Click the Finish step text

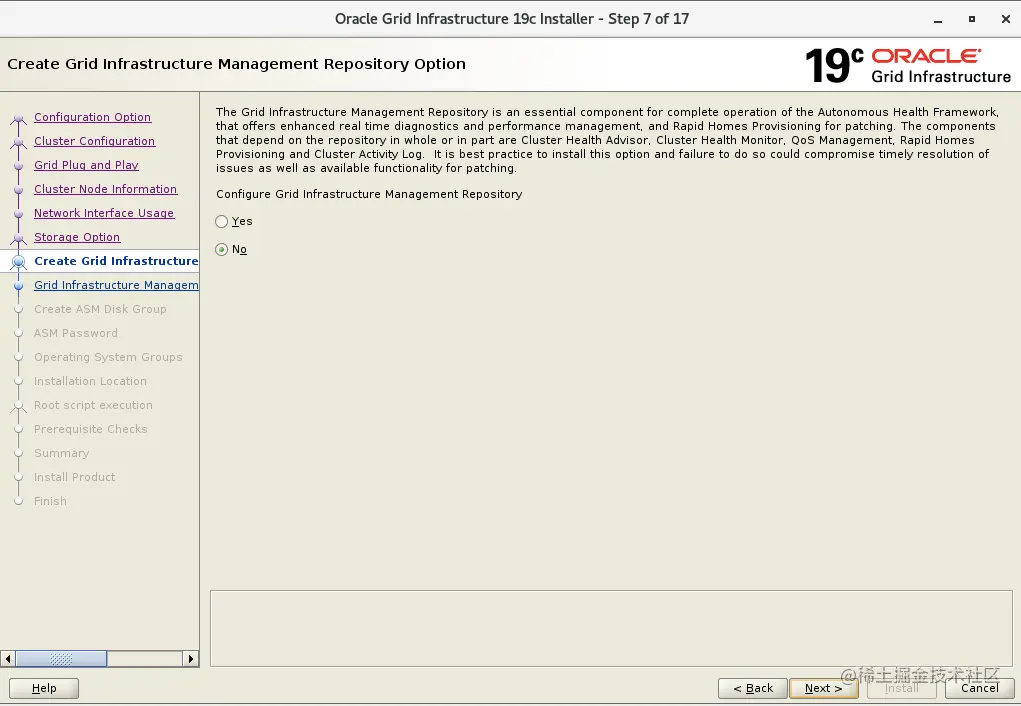point(50,501)
